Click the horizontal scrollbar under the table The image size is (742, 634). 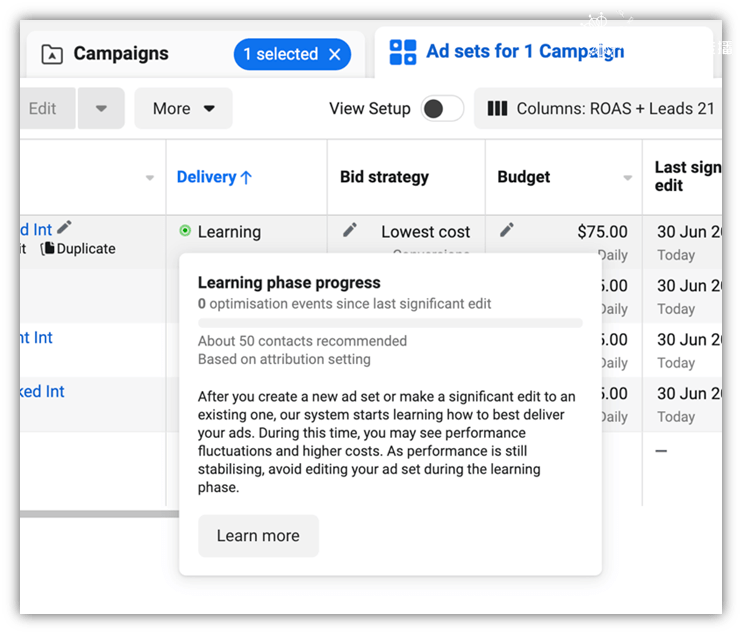[99, 514]
